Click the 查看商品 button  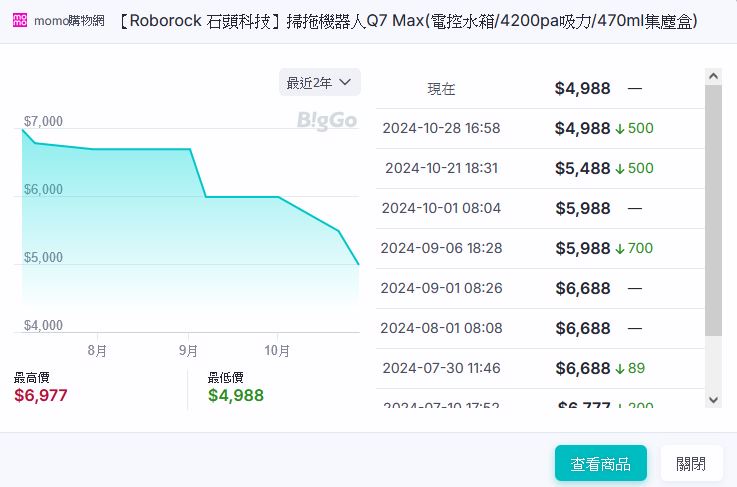pos(600,464)
